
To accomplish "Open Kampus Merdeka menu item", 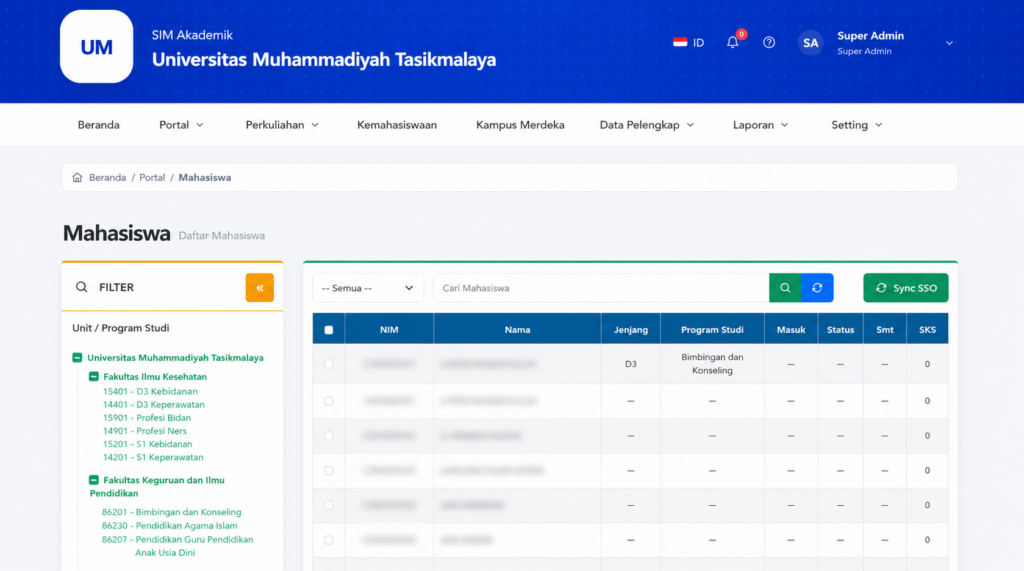I will point(520,125).
